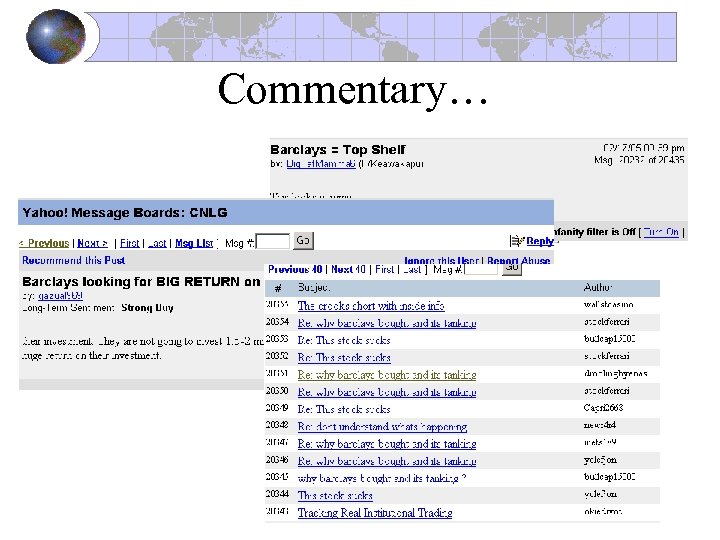Click 'Previous 40' above the message list
The width and height of the screenshot is (720, 540).
click(295, 270)
